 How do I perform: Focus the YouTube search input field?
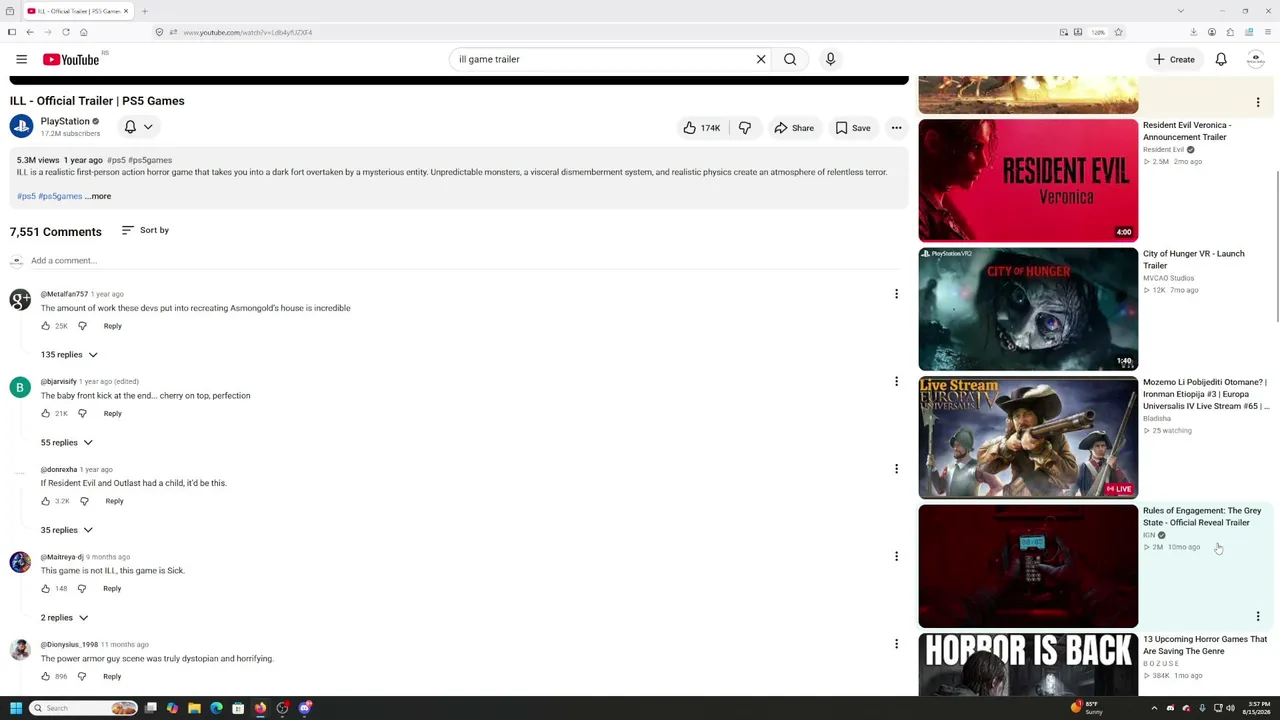click(600, 59)
